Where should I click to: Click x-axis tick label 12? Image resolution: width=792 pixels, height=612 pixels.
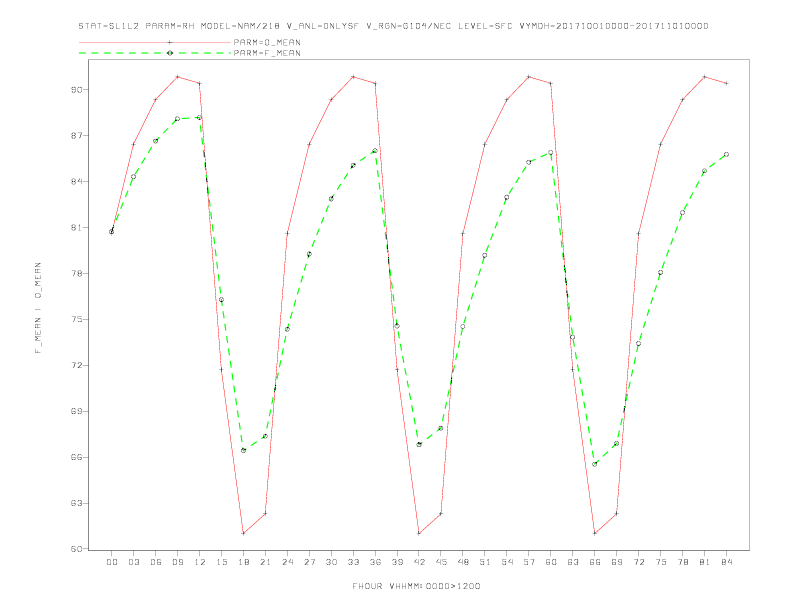pyautogui.click(x=200, y=562)
